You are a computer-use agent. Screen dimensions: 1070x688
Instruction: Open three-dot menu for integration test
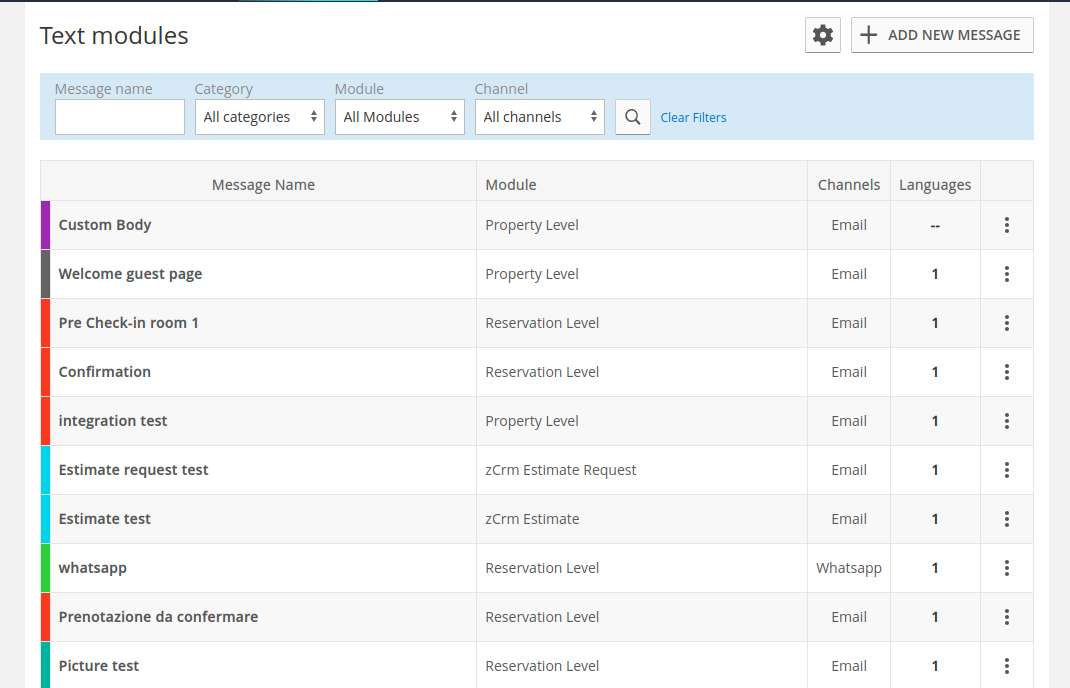coord(1006,421)
